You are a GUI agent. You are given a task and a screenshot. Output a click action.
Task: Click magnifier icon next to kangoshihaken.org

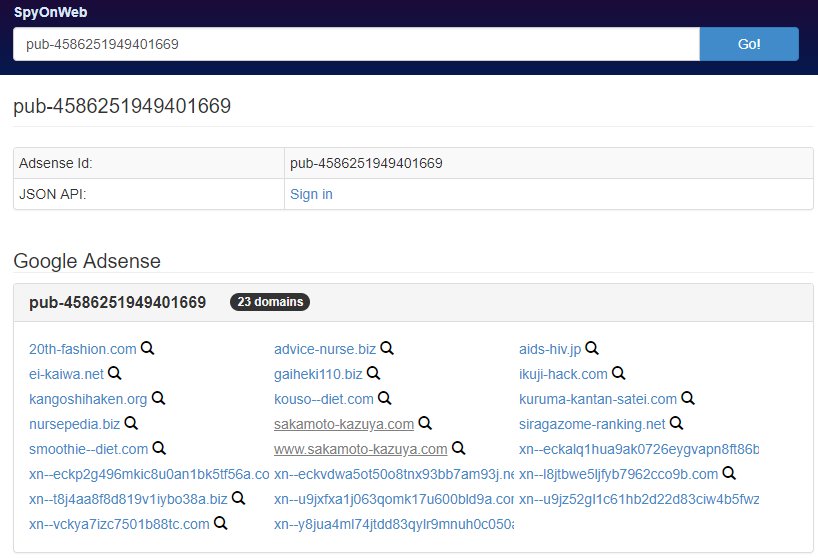tap(159, 398)
